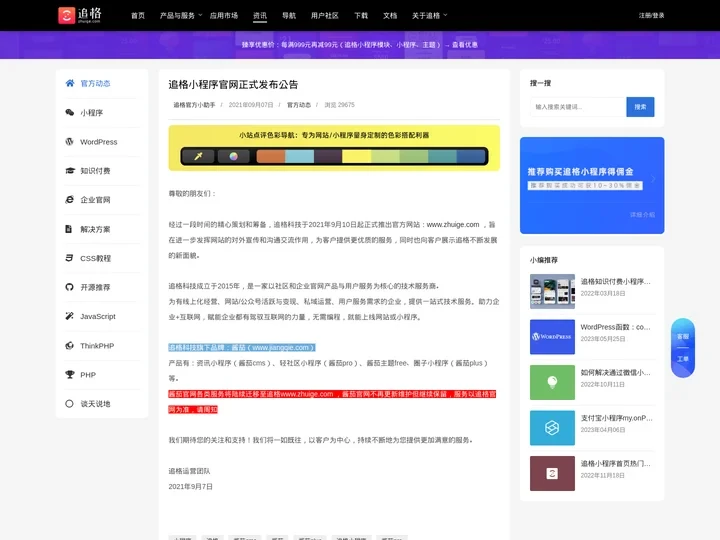Open the JavaScript magic wand icon
The width and height of the screenshot is (720, 540).
[69, 316]
